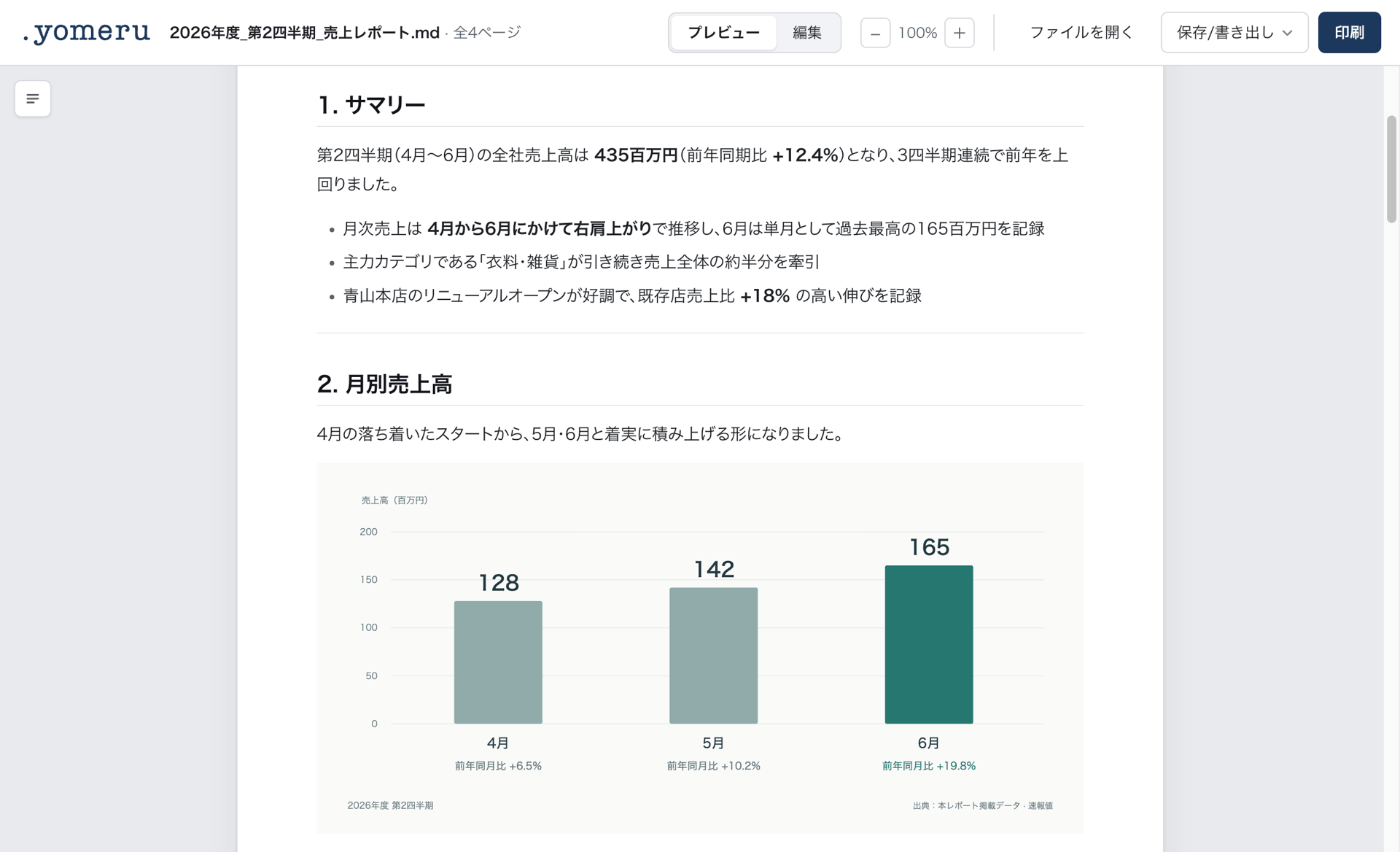Image resolution: width=1400 pixels, height=852 pixels.
Task: Click the 165 value label above the bar
Action: [x=929, y=547]
